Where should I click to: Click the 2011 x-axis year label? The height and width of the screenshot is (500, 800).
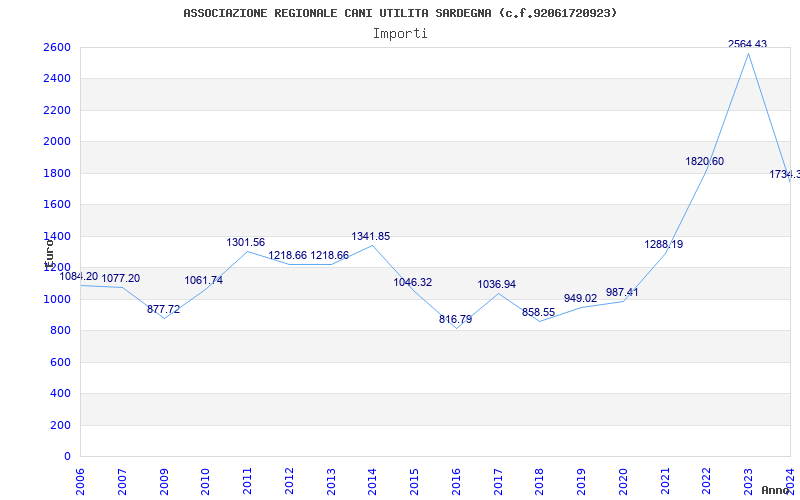tap(247, 482)
